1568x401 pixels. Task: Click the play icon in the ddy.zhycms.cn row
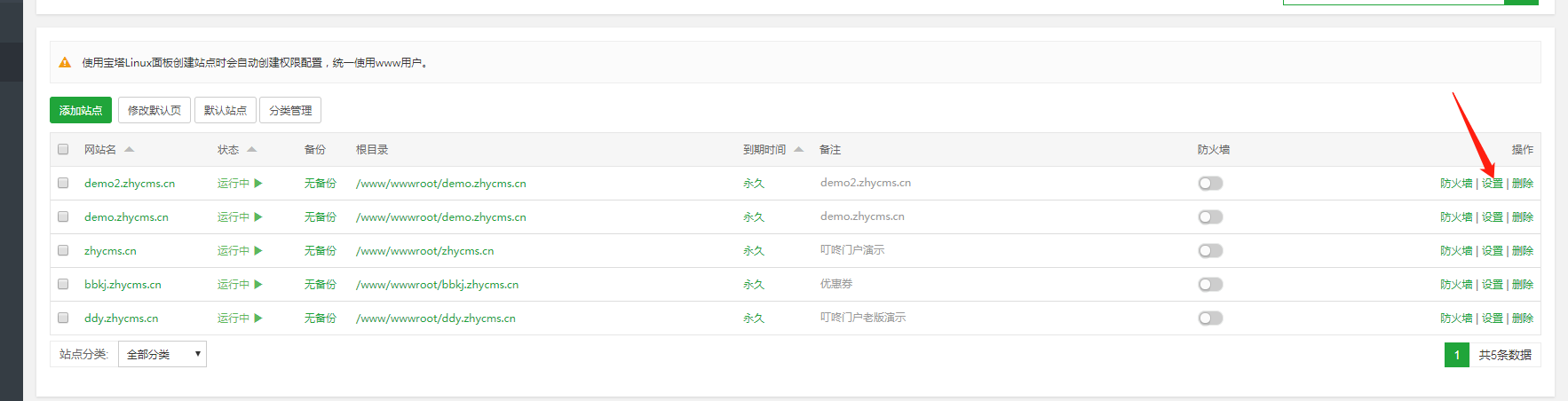click(x=258, y=318)
